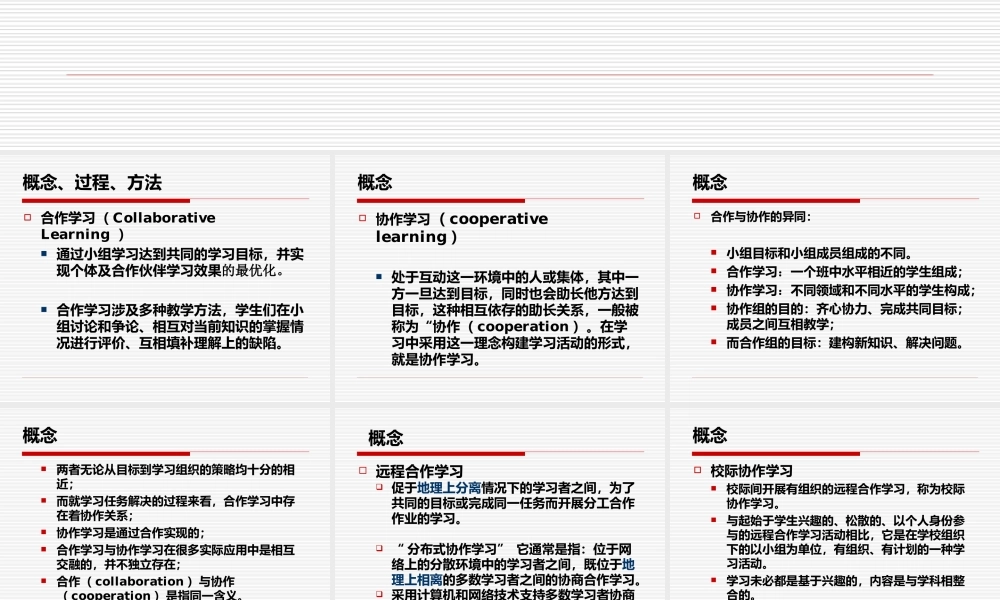Click the slide panel containing 远程合作学习
Viewport: 1000px width, 600px height.
coord(500,500)
